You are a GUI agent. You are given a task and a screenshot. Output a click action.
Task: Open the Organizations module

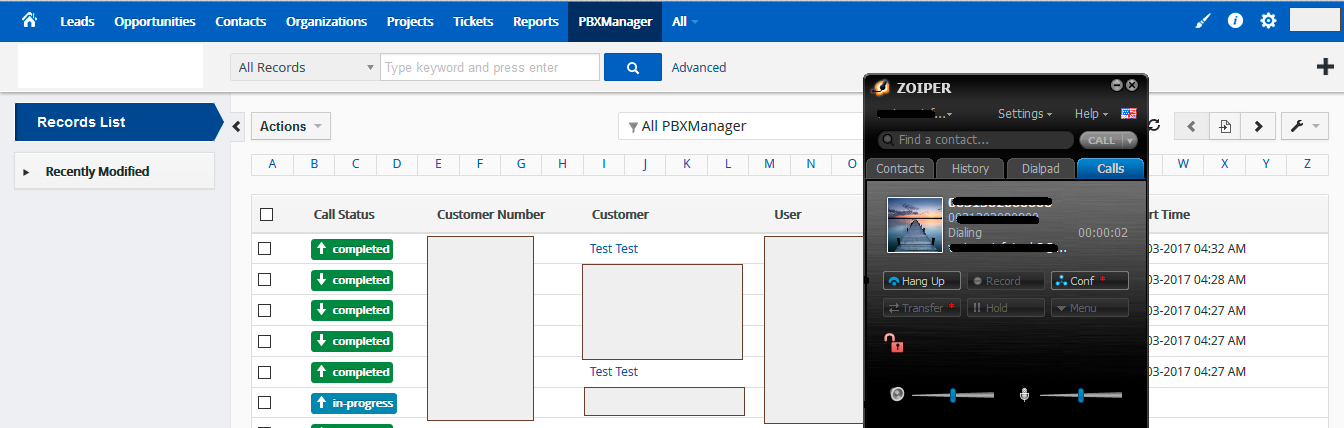[326, 21]
